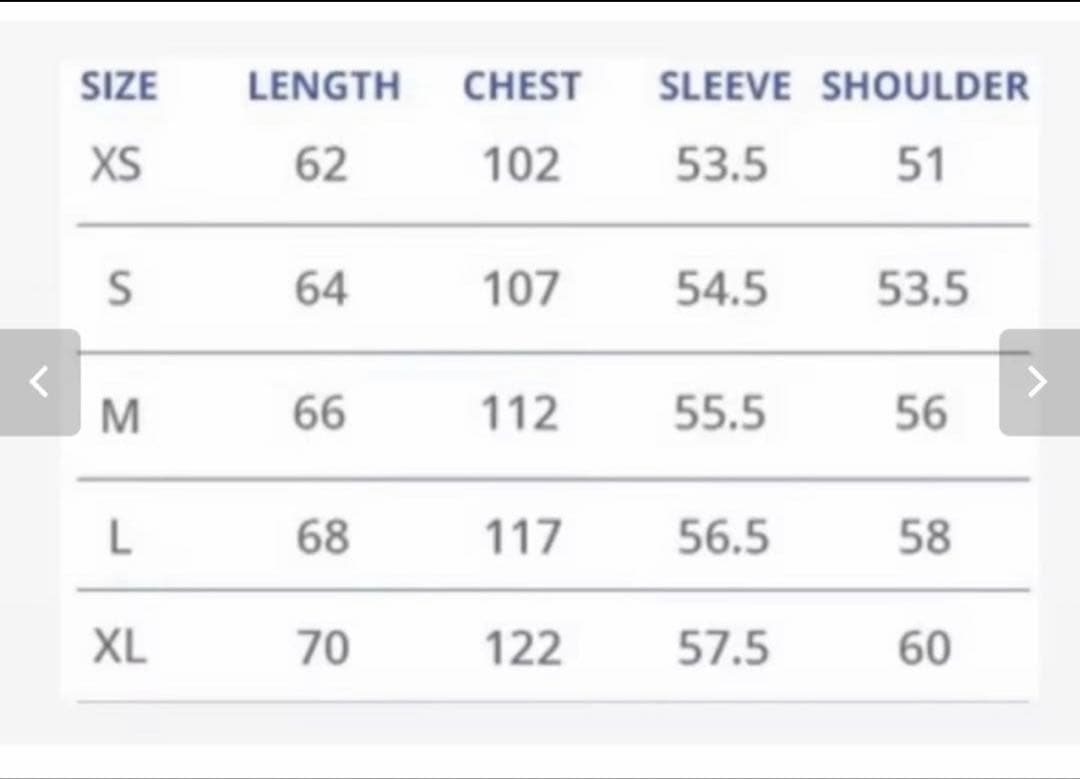Click the M sleeve value 55.5
The width and height of the screenshot is (1080, 779).
coord(720,413)
